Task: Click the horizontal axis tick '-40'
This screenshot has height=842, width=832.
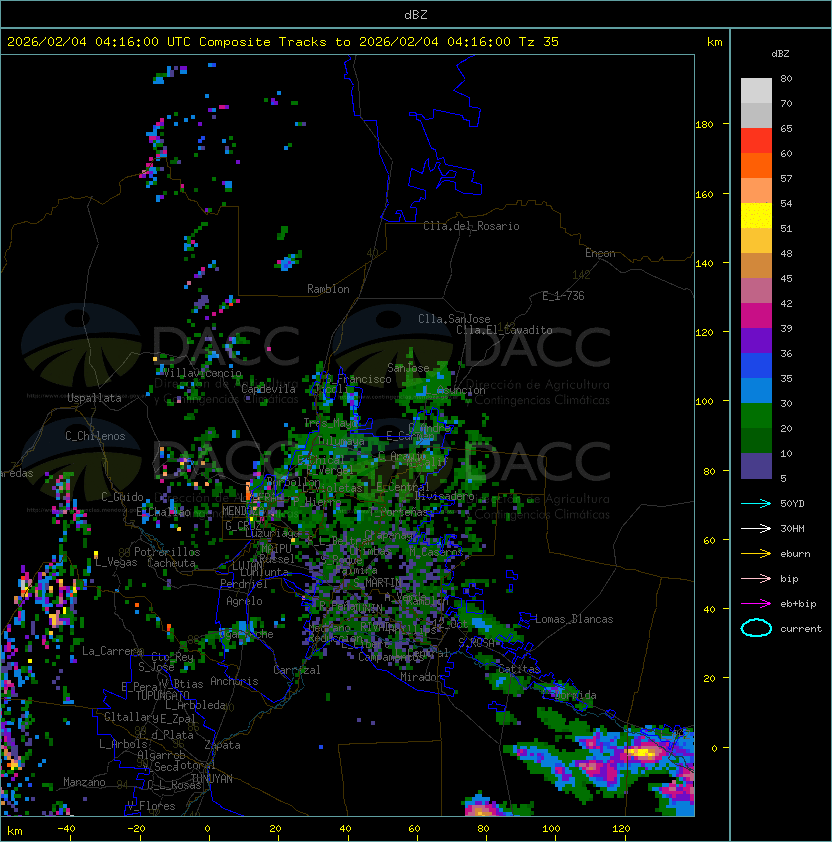Action: pos(66,829)
